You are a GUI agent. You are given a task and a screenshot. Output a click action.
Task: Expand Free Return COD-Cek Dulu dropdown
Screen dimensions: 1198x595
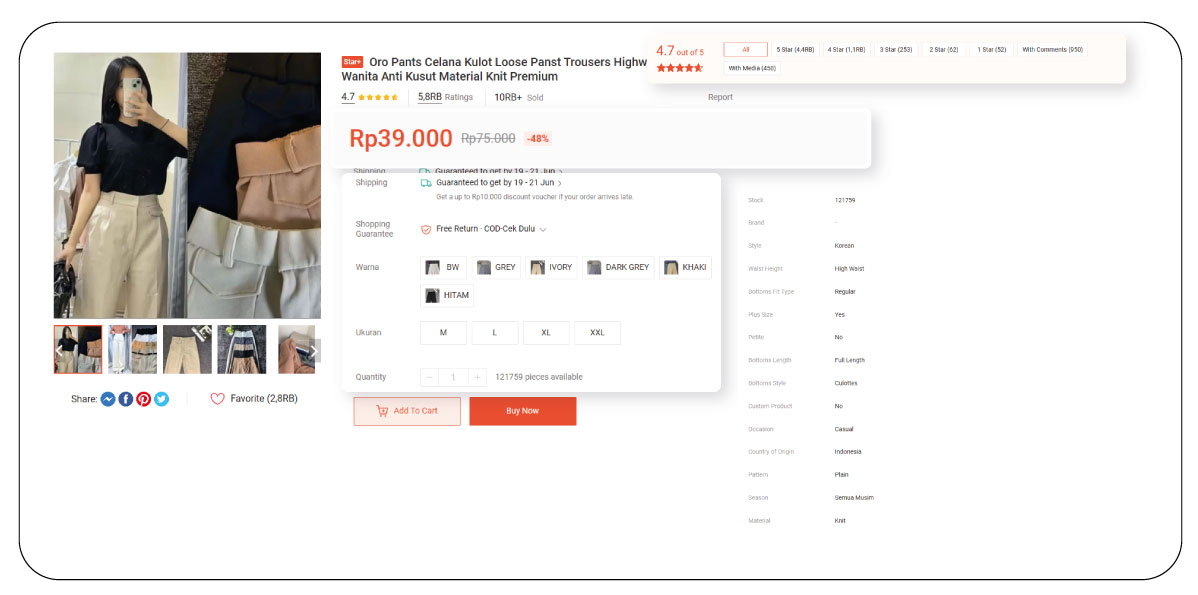coord(543,229)
